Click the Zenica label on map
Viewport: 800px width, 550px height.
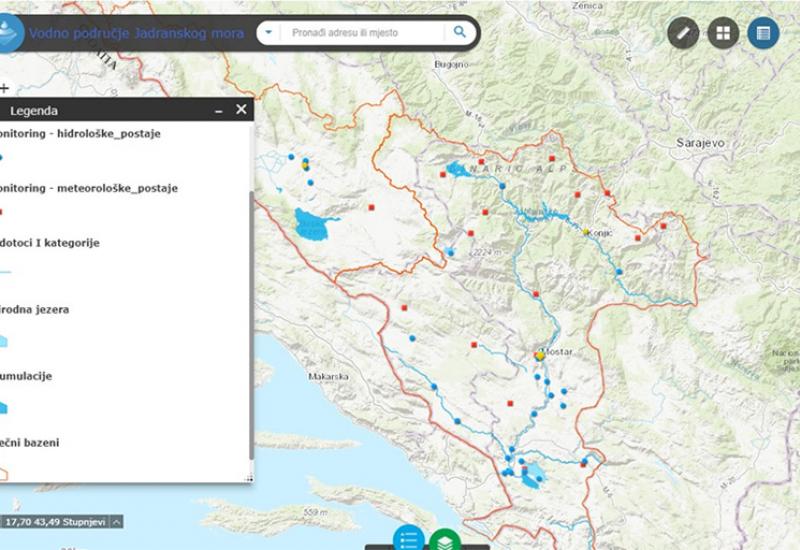tap(587, 6)
